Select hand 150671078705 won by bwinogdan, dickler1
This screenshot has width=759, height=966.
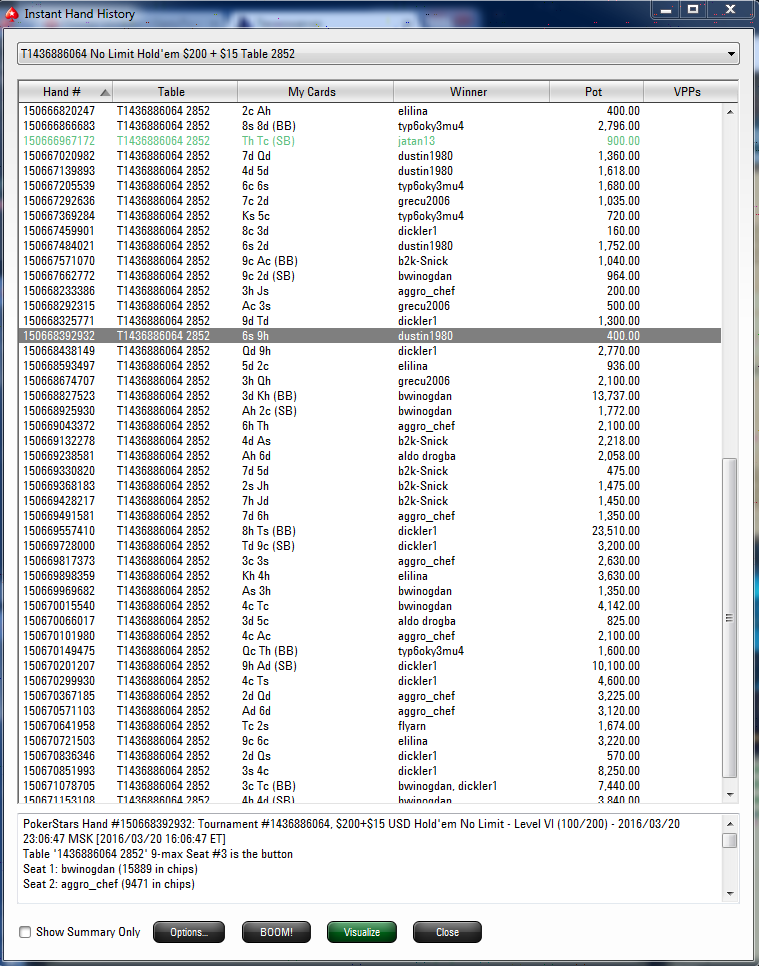point(370,786)
